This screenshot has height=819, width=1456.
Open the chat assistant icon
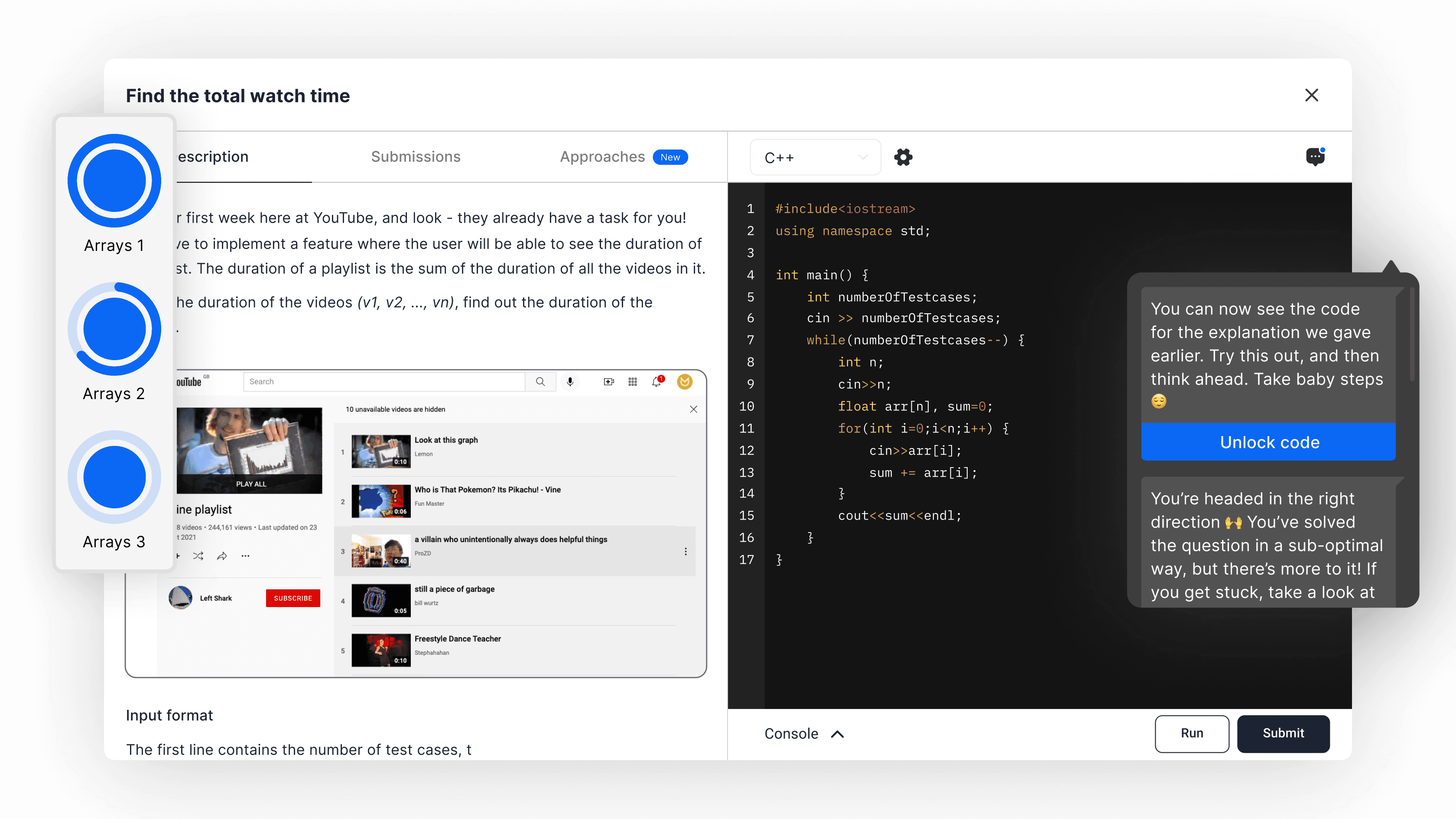click(x=1315, y=156)
